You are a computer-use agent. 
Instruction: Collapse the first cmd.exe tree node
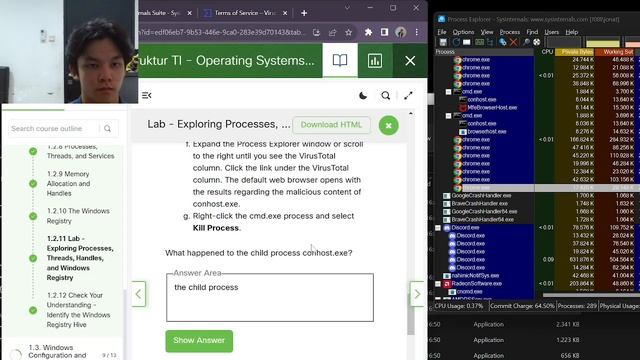tap(448, 92)
